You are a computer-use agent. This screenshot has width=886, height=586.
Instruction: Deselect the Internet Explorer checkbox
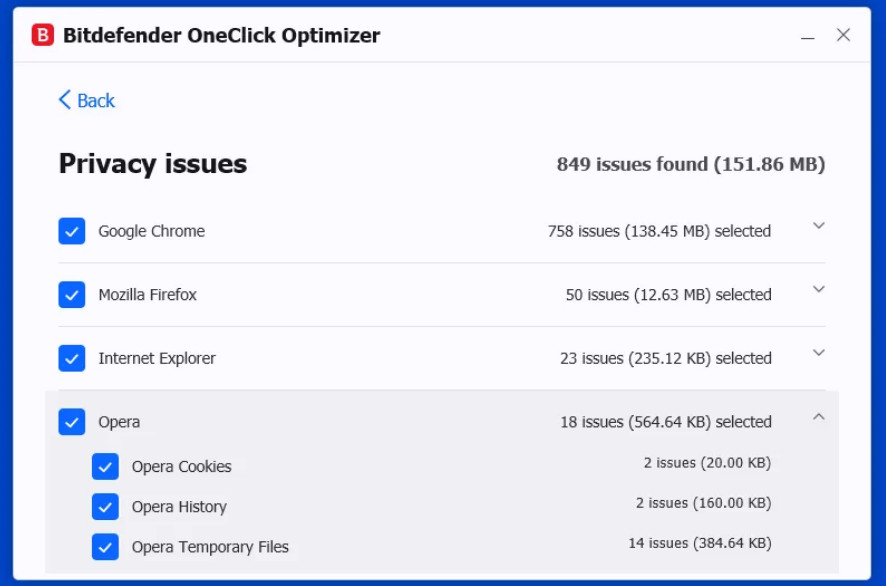(72, 358)
